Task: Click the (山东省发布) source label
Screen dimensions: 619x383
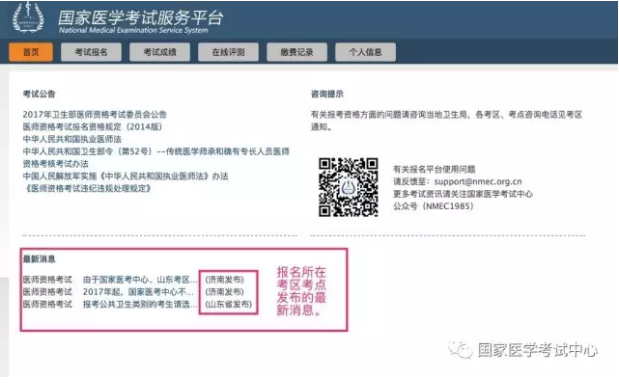Action: 229,304
